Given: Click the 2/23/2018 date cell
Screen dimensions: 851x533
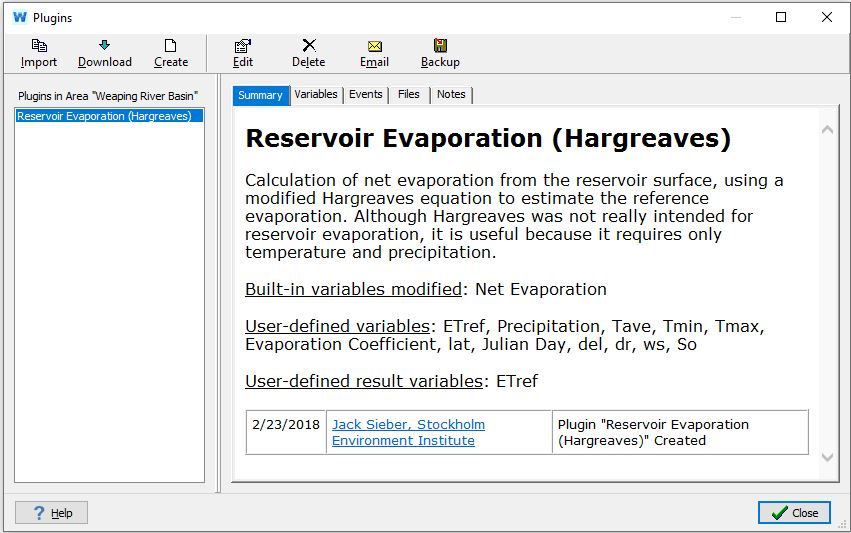Looking at the screenshot, I should 286,432.
